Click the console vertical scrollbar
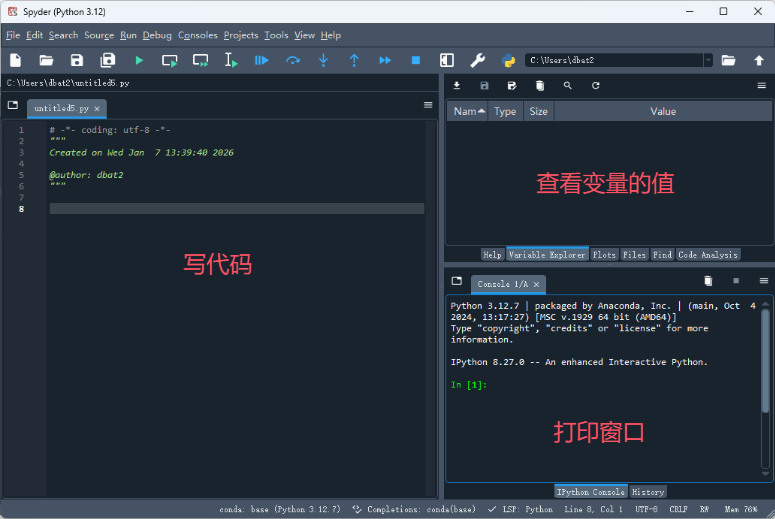 click(x=765, y=361)
